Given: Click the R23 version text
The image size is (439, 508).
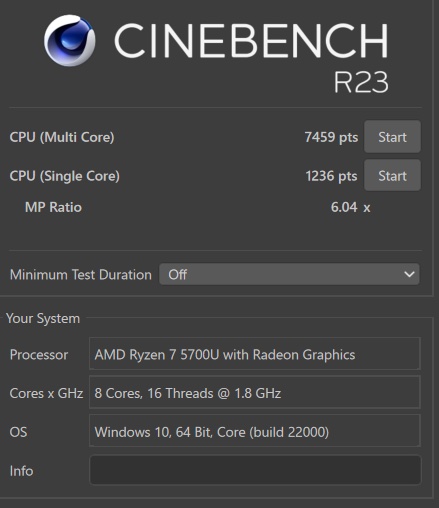Looking at the screenshot, I should point(361,82).
